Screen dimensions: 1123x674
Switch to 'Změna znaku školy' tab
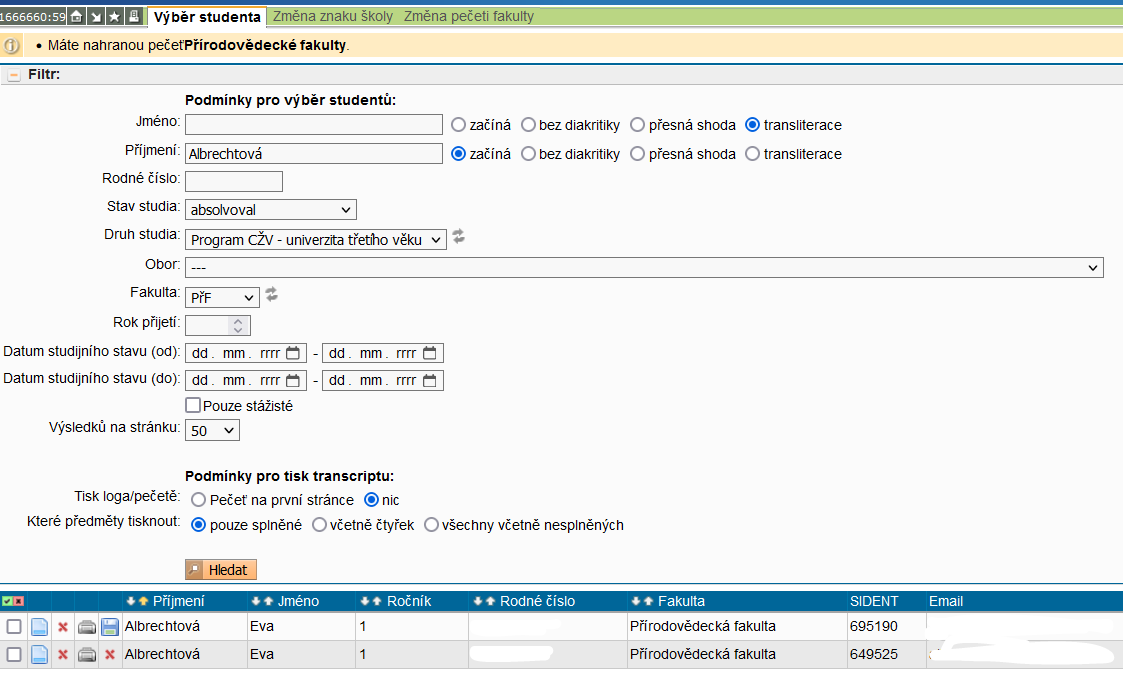point(333,16)
